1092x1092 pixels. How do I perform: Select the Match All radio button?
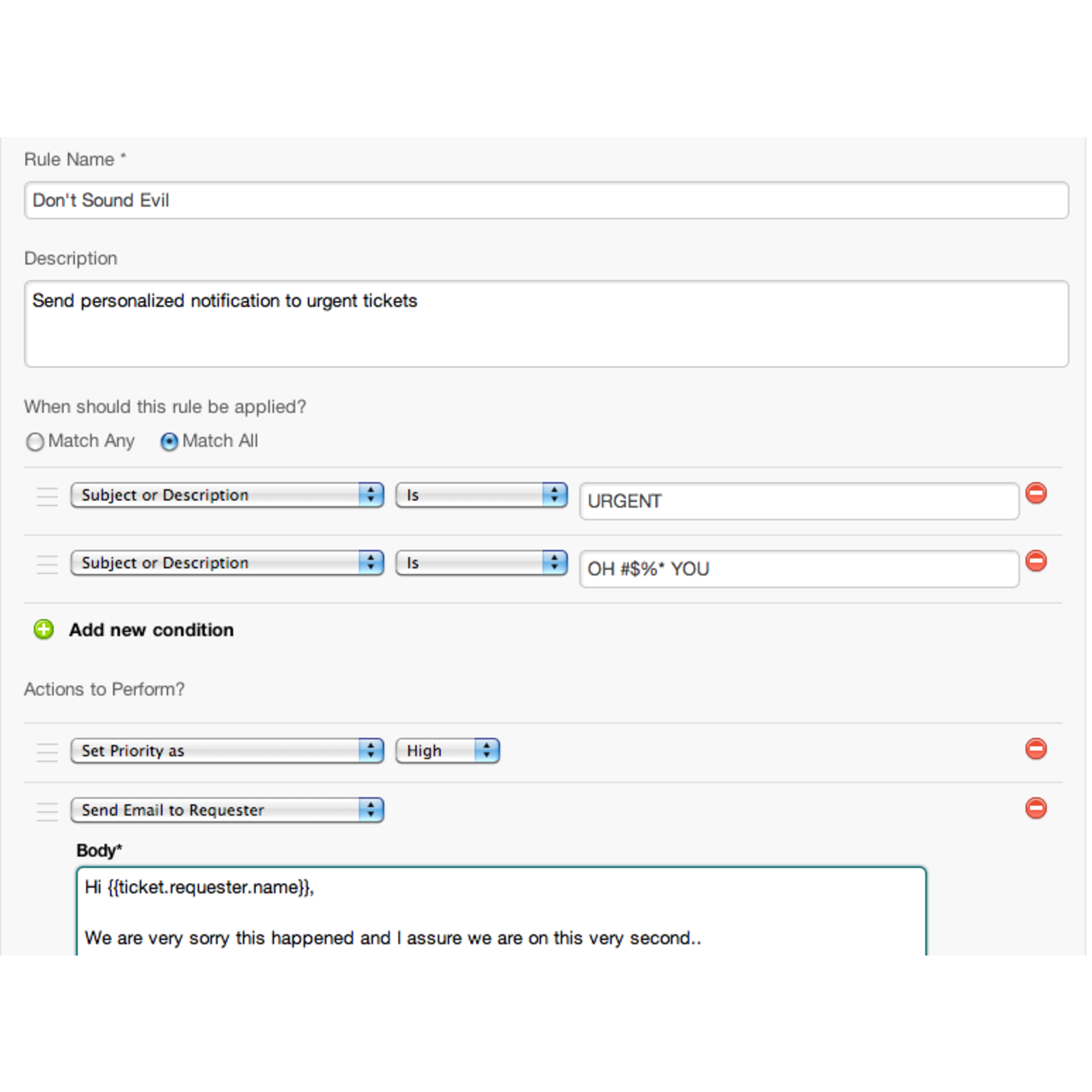169,442
